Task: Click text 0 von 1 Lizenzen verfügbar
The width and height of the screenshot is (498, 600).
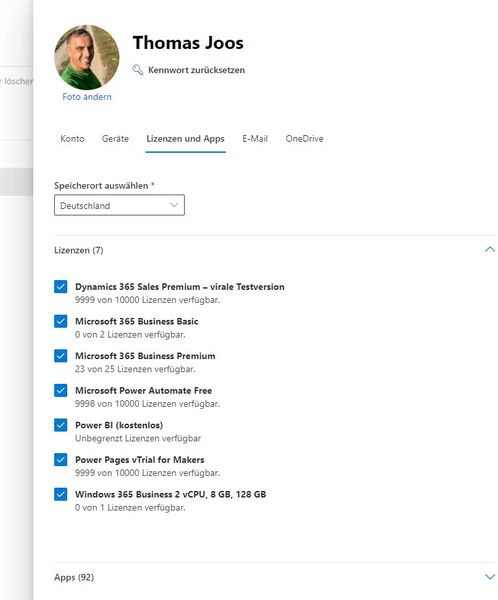Action: (130, 507)
